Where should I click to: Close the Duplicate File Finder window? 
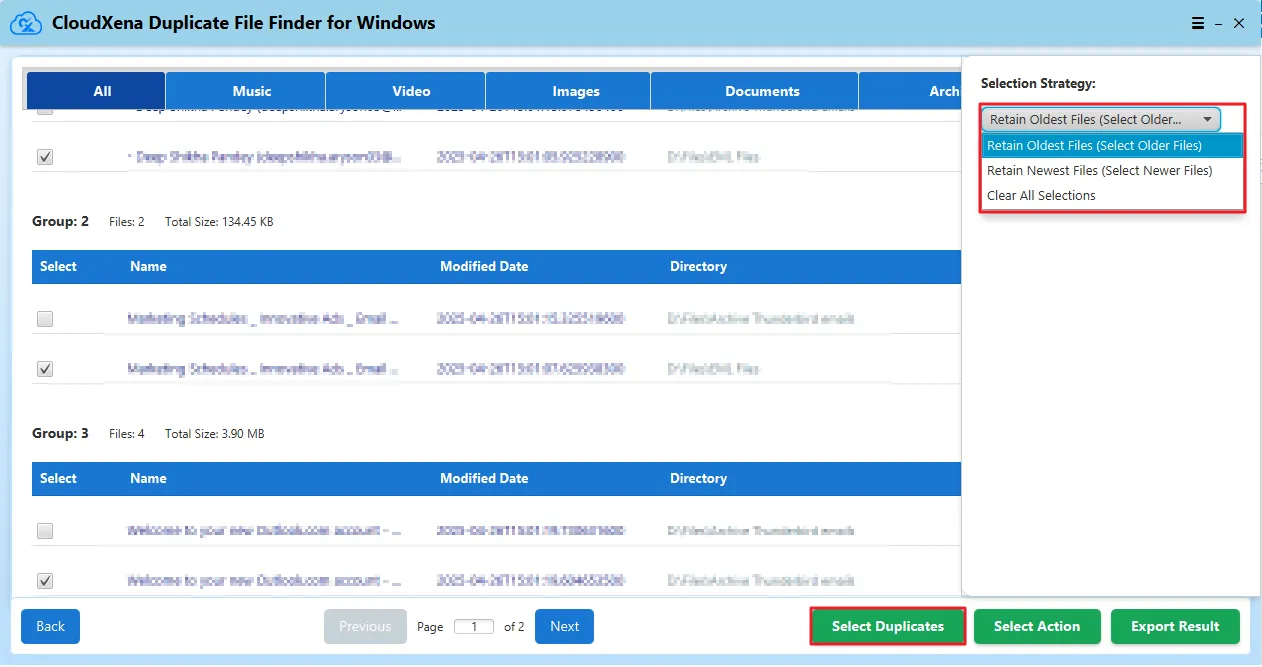click(1239, 23)
